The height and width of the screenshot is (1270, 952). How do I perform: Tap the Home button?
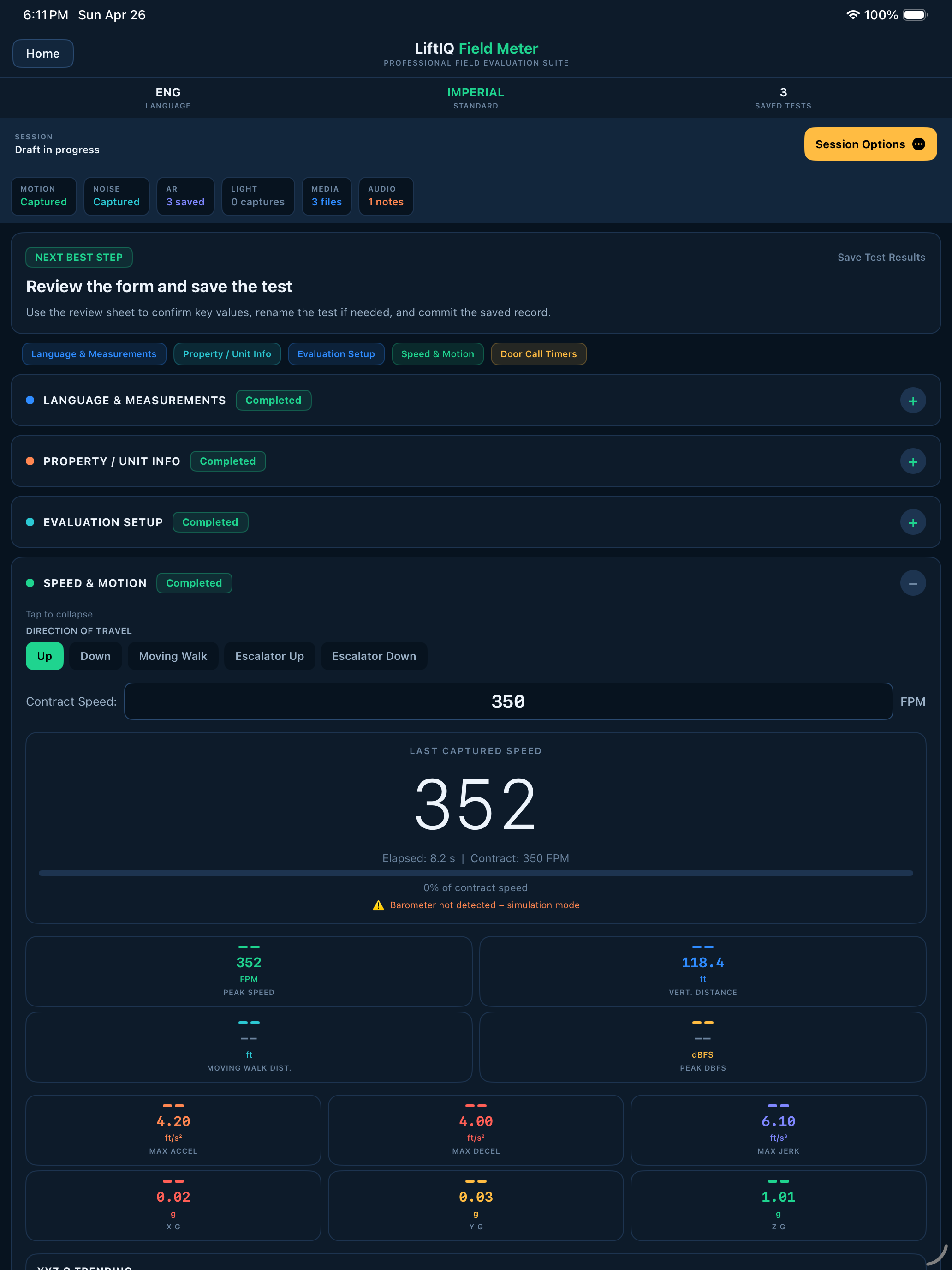tap(43, 54)
